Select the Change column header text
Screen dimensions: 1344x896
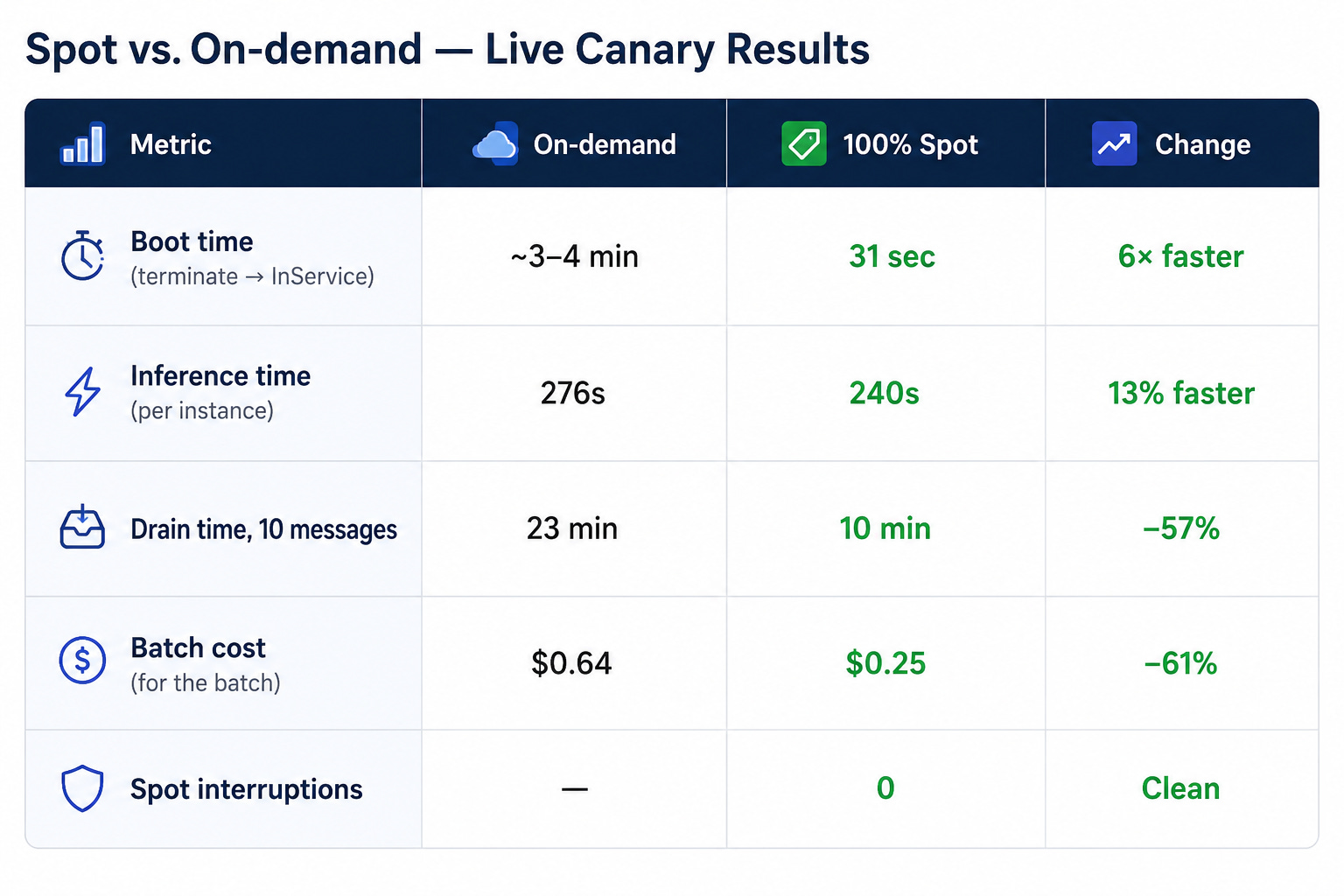pos(1202,144)
